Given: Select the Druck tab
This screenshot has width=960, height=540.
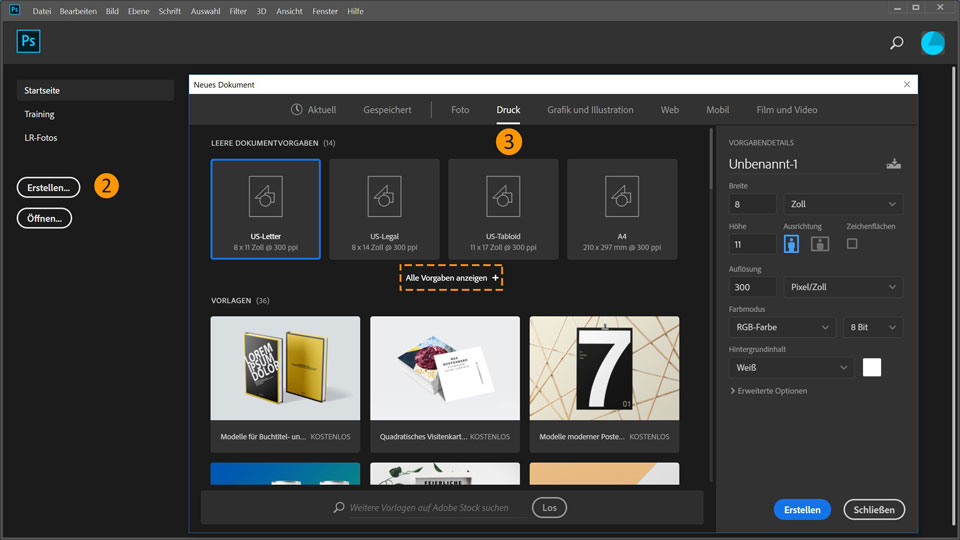Looking at the screenshot, I should [508, 110].
